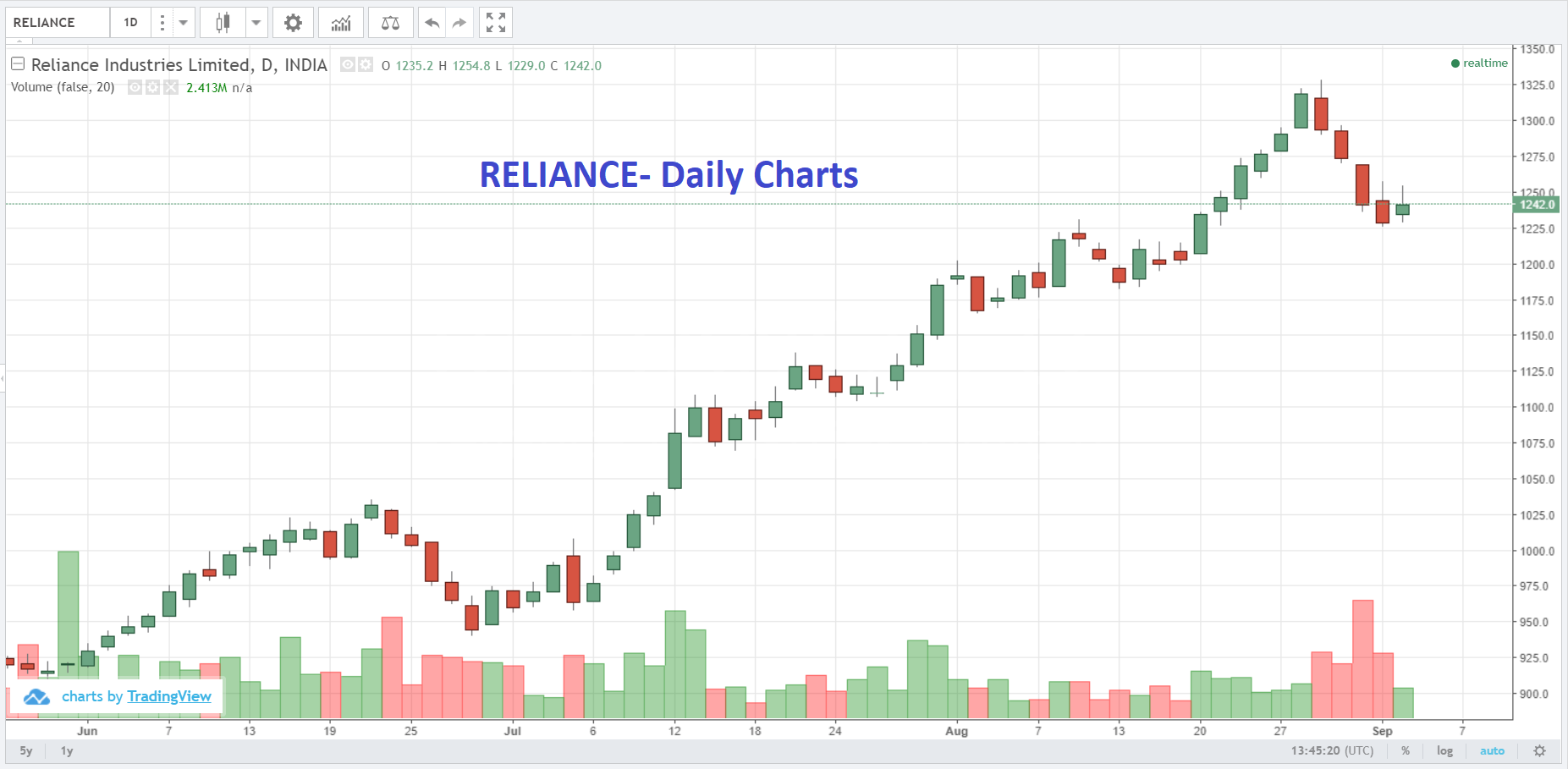
Task: Open Volume indicator settings gear
Action: (152, 87)
